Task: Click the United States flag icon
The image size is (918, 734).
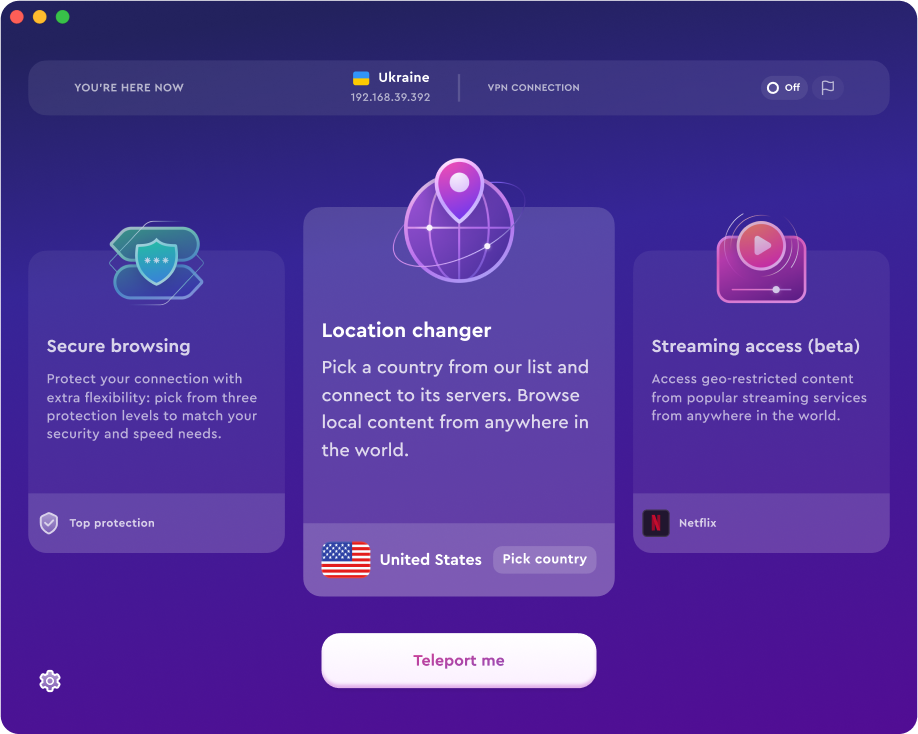Action: point(345,560)
